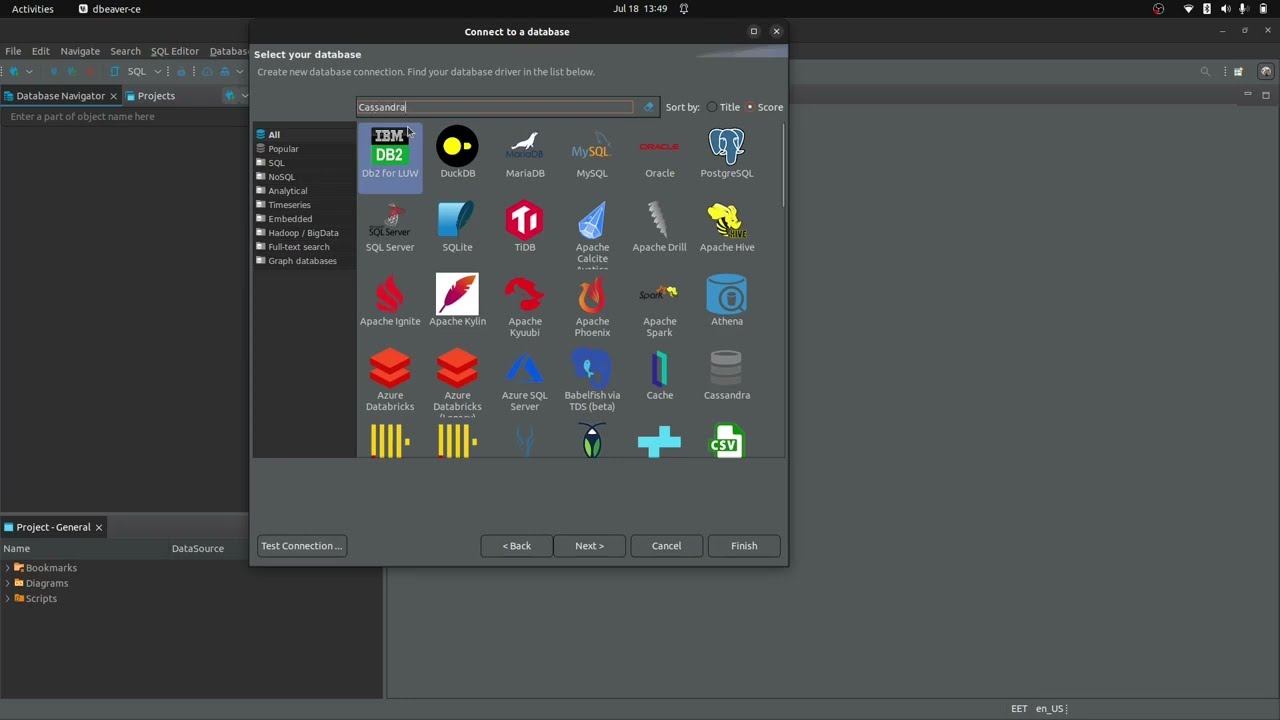Focus the Cassandra search field
Image resolution: width=1280 pixels, height=720 pixels.
pos(495,107)
